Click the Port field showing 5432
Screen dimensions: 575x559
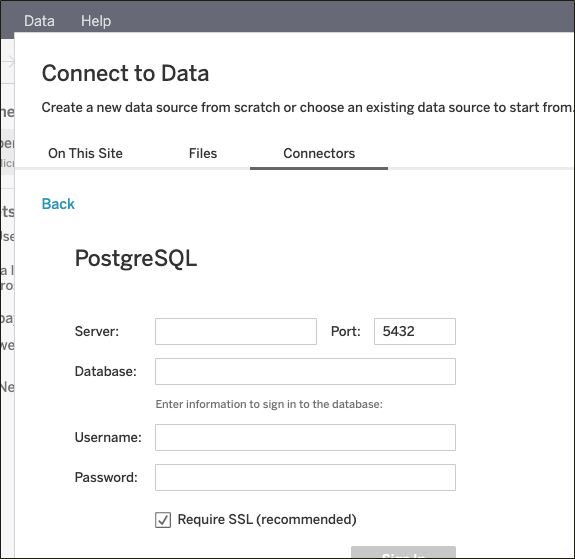point(415,332)
